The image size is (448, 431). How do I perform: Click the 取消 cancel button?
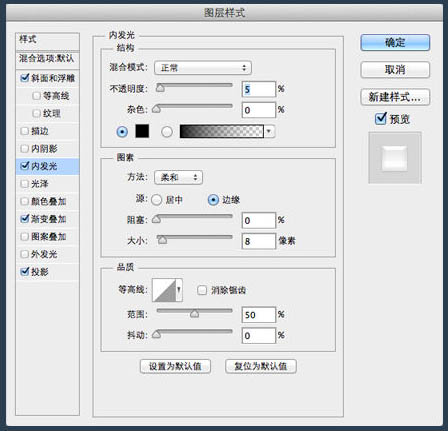click(395, 70)
